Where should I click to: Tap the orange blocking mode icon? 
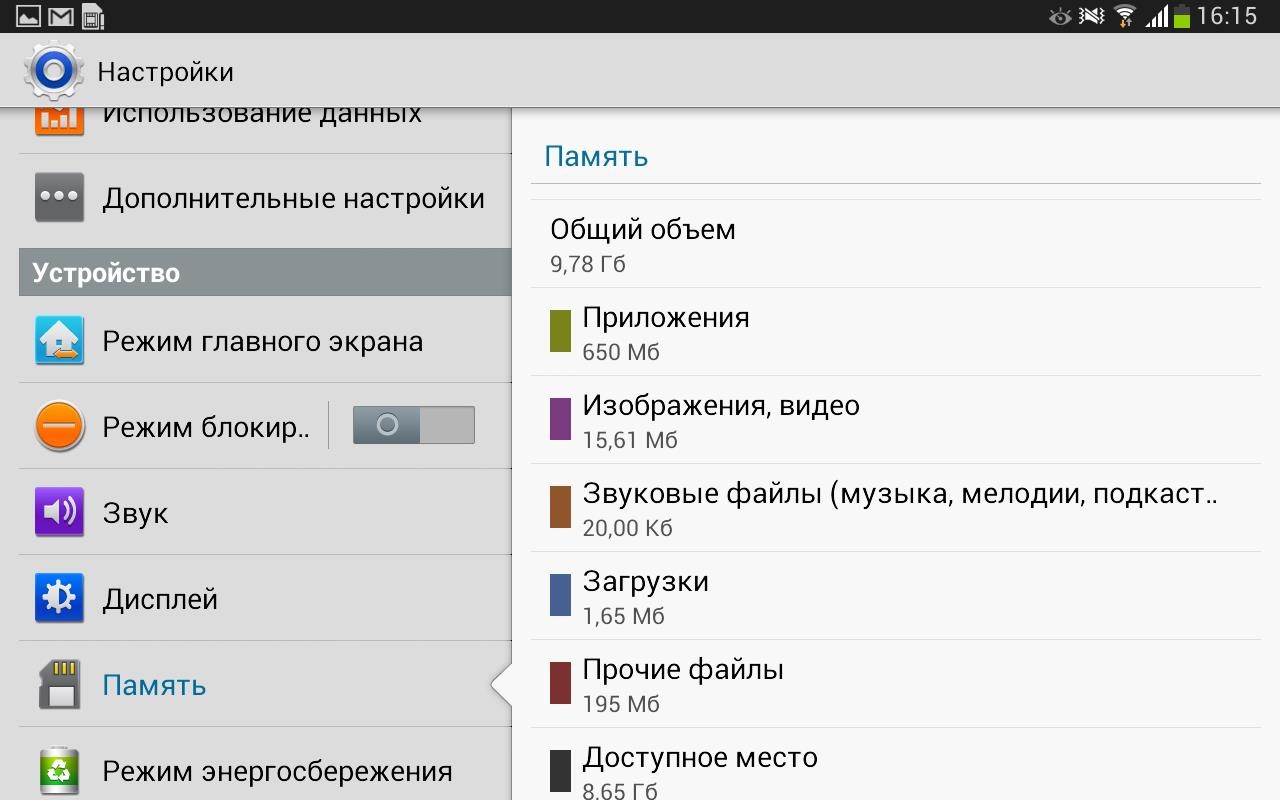coord(59,427)
